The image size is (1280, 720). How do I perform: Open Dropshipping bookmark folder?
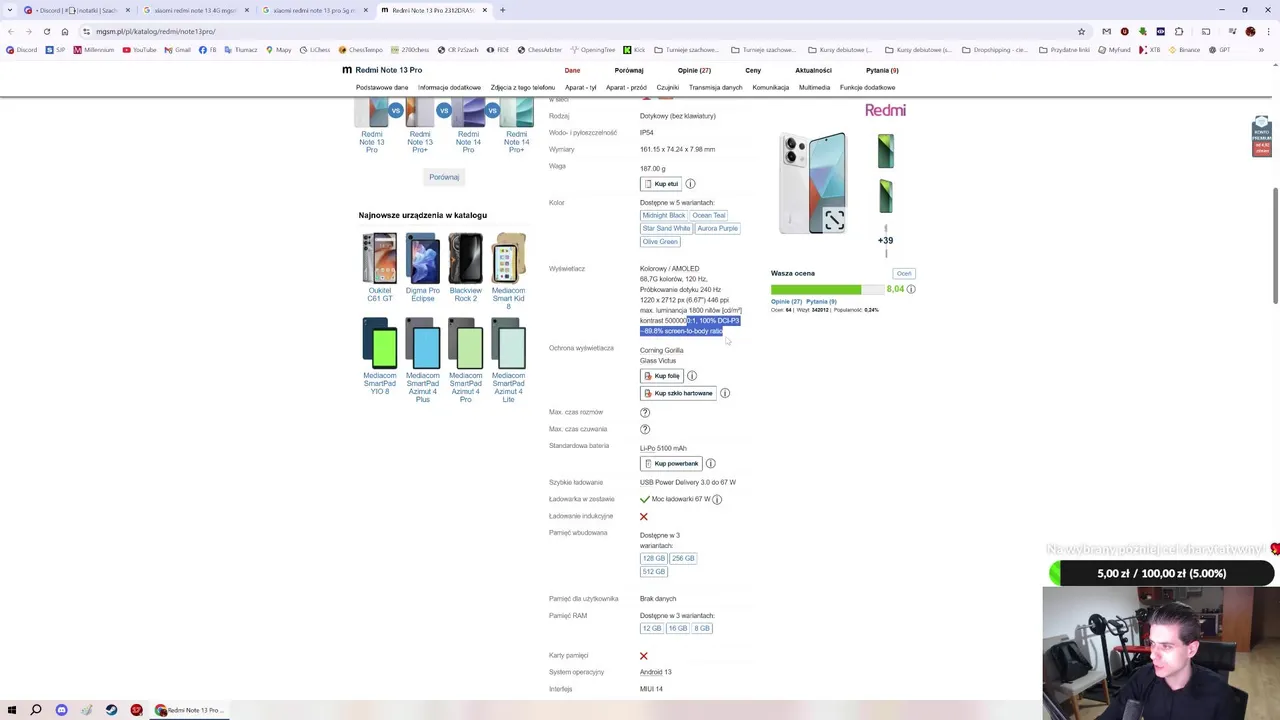coord(994,50)
